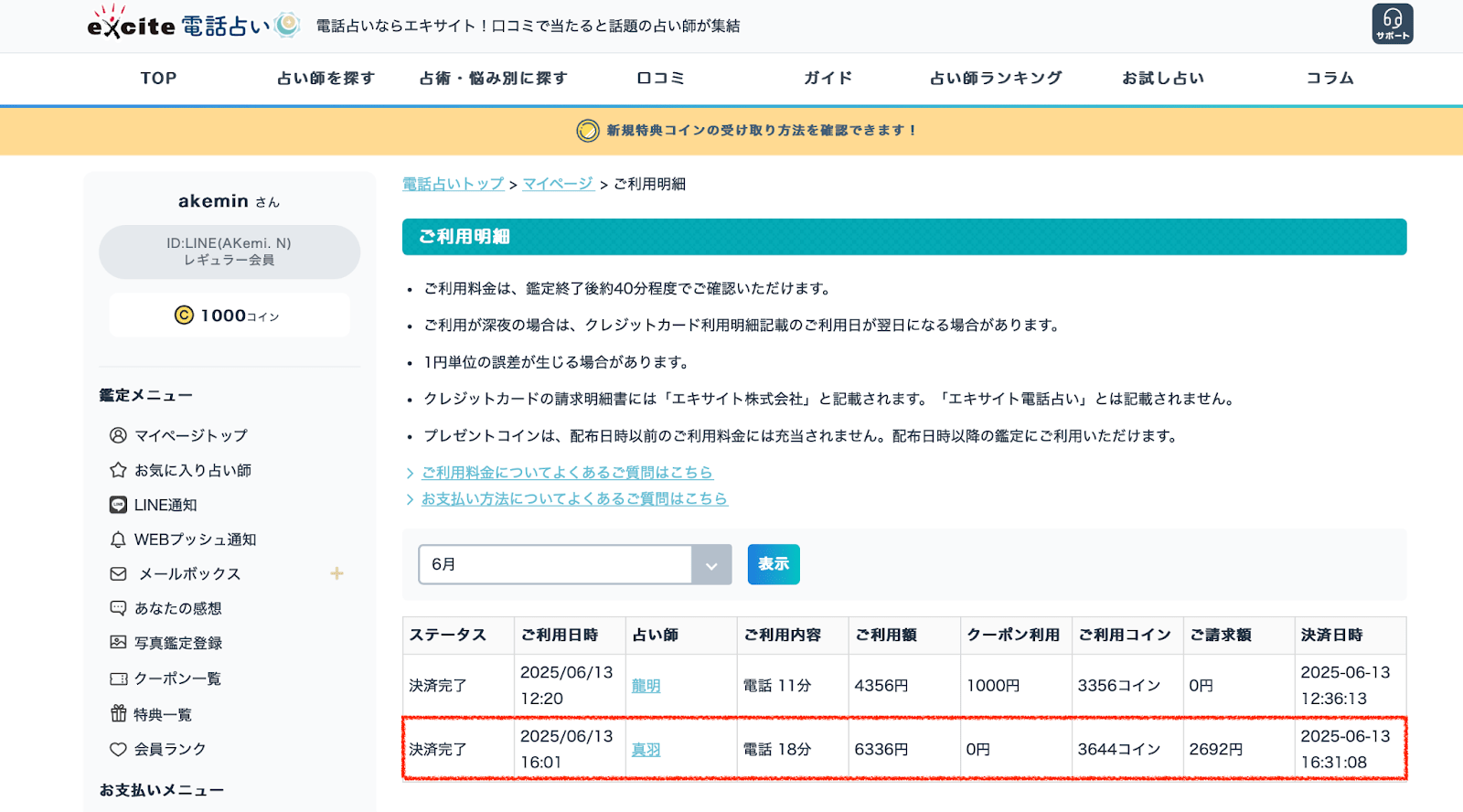
Task: Click the 1000コイン balance box
Action: click(x=229, y=315)
